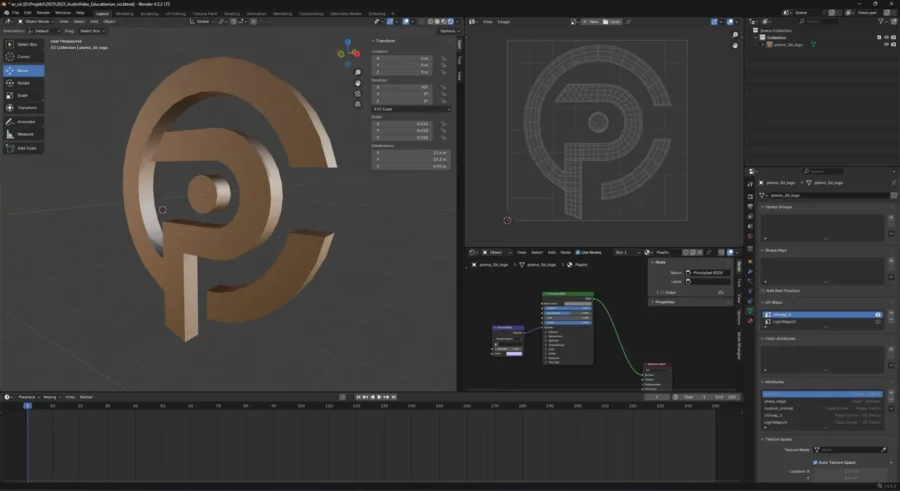Open the Object Mode dropdown
Viewport: 900px width, 491px height.
(35, 20)
